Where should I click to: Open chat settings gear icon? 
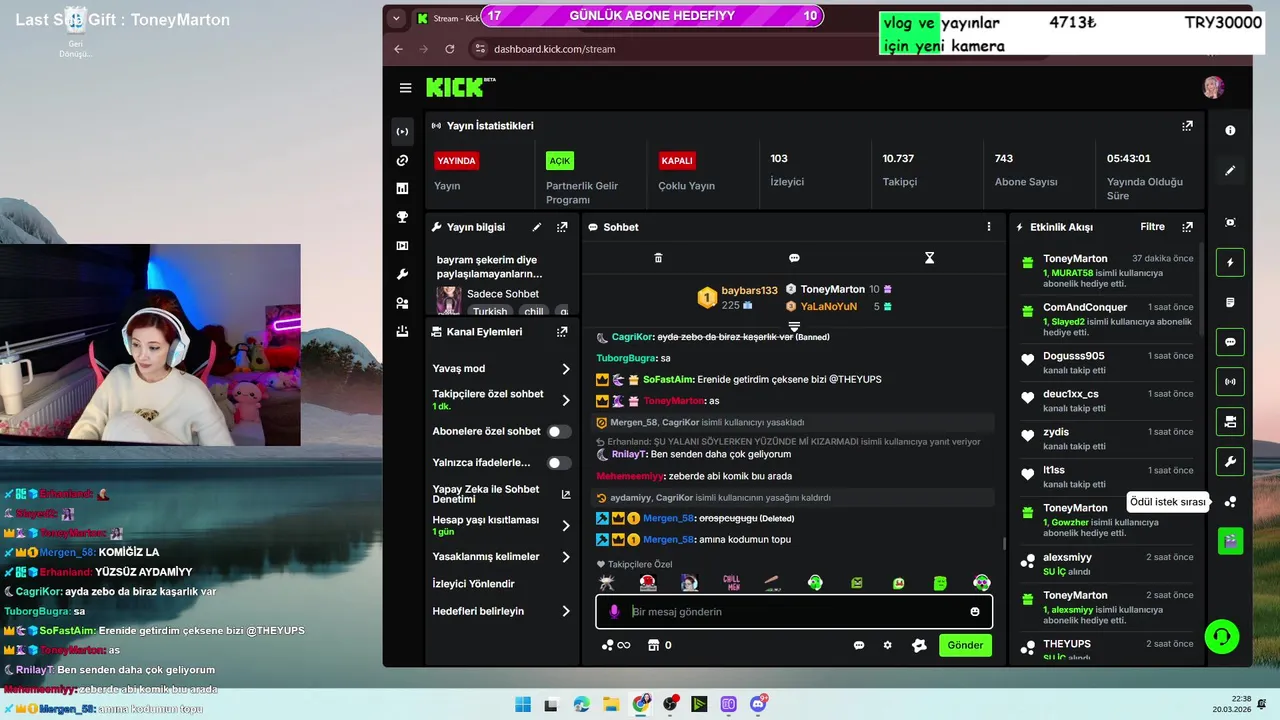click(x=887, y=645)
